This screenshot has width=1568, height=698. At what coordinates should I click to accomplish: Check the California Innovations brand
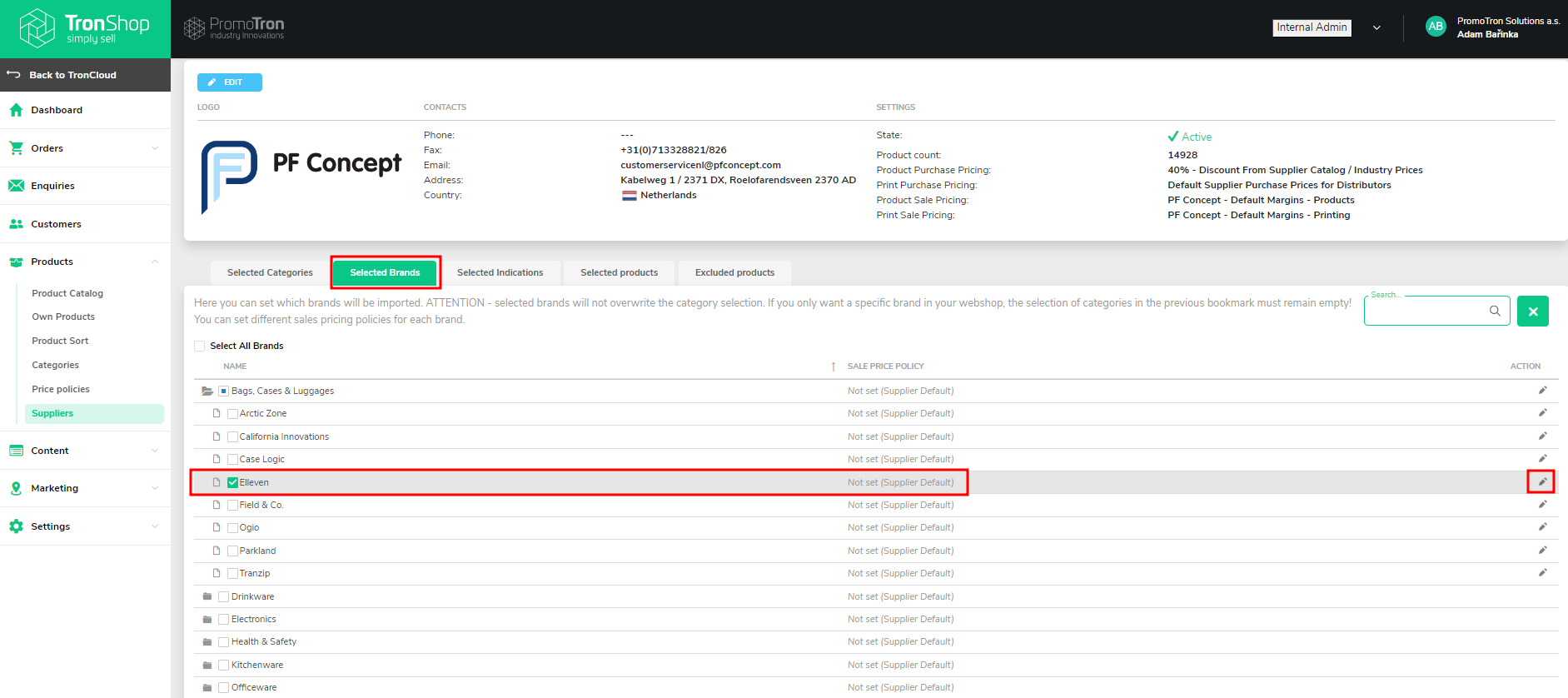pos(232,436)
